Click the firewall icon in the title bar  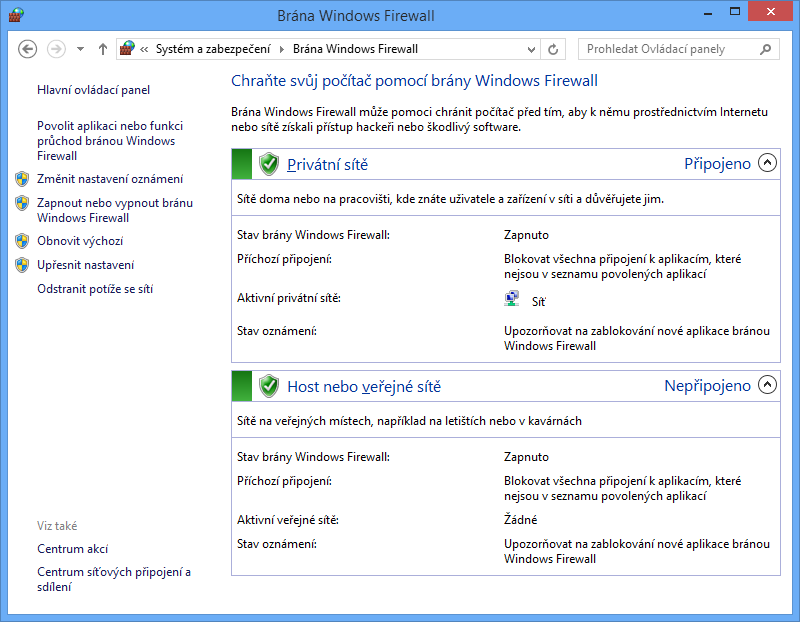click(16, 16)
